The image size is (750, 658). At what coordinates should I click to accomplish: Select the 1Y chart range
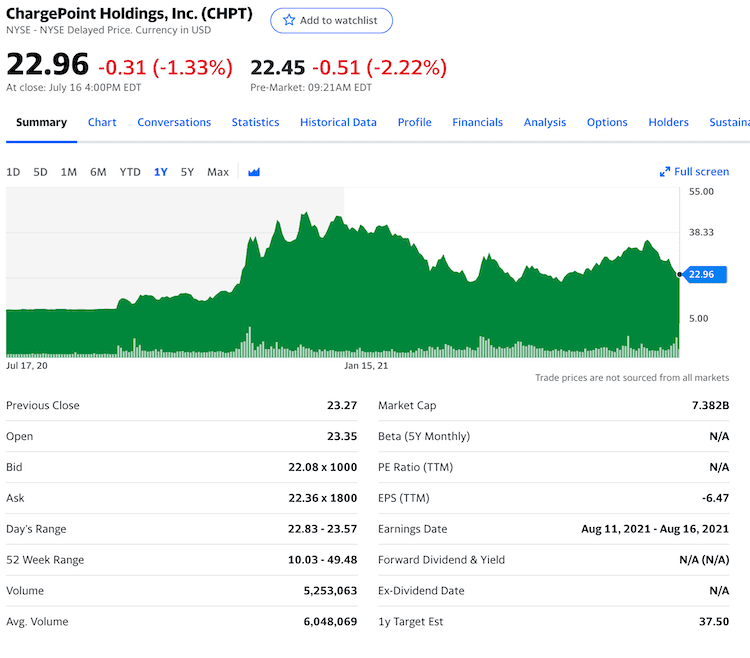pos(161,172)
